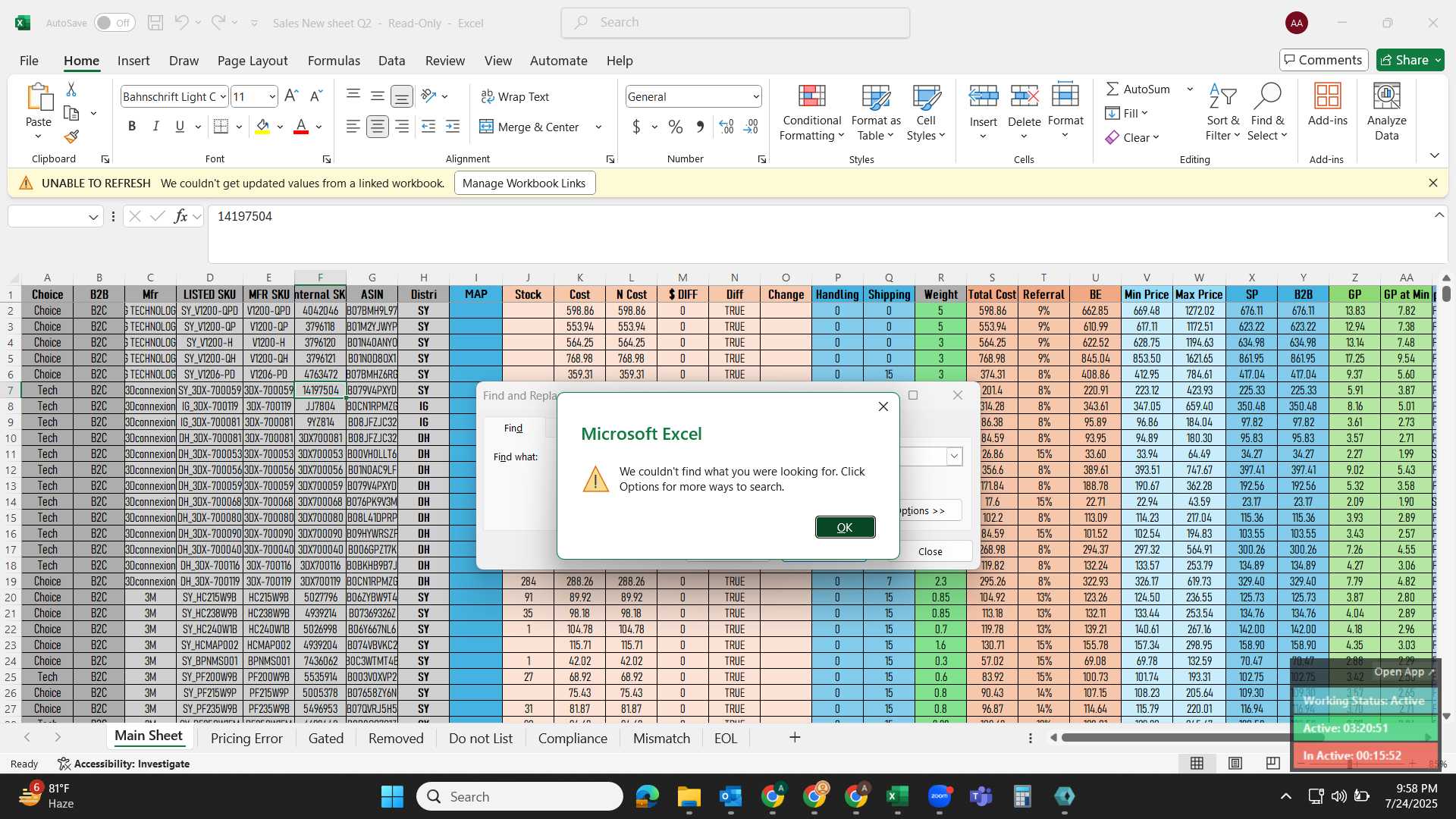This screenshot has height=819, width=1456.
Task: Click the Save disk icon
Action: click(155, 23)
